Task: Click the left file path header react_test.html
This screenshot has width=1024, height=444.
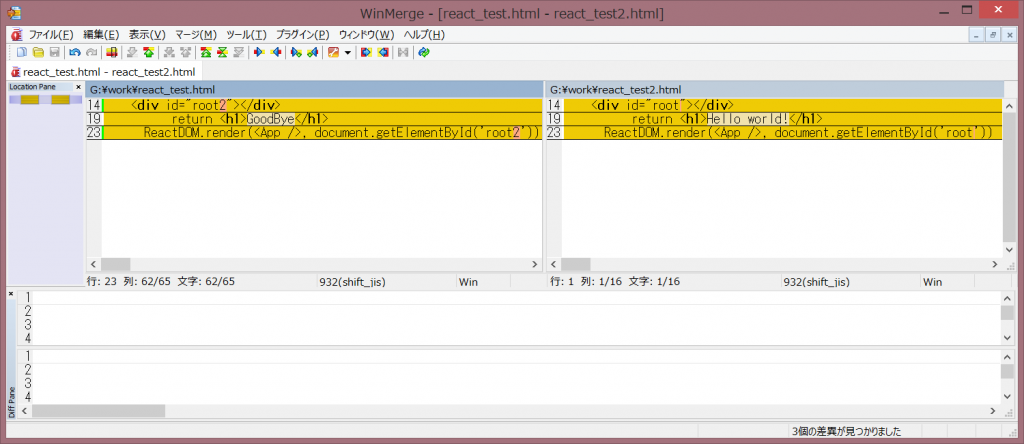Action: (x=314, y=89)
